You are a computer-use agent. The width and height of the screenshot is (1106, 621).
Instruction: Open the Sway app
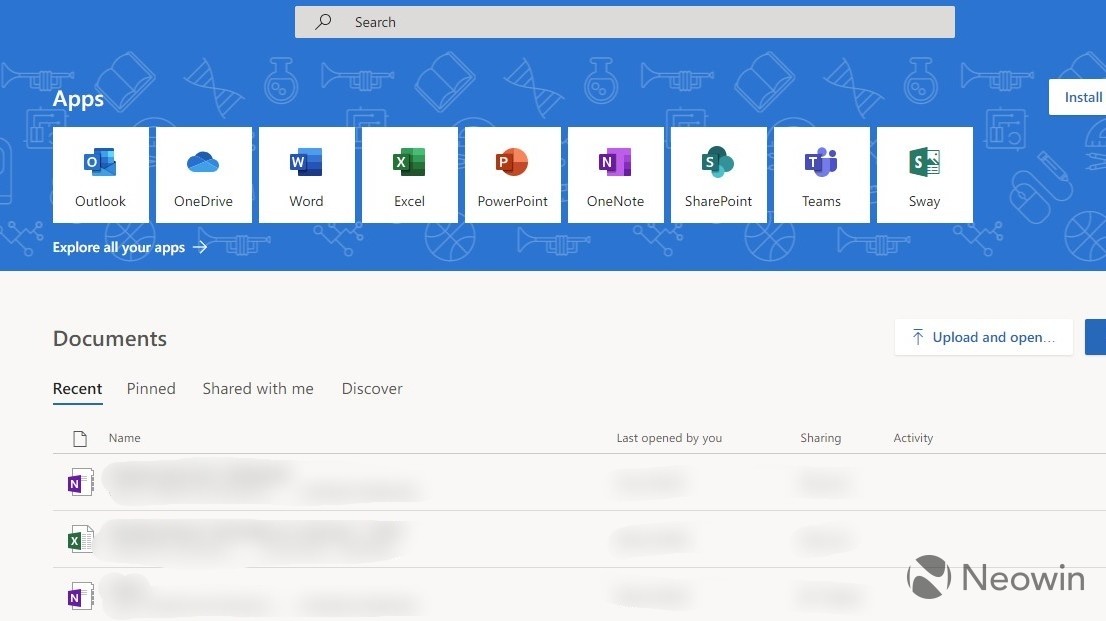point(924,174)
